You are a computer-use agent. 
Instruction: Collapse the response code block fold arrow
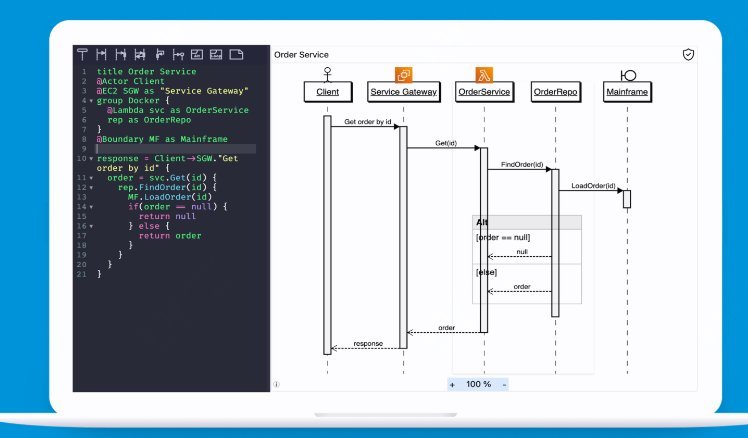[x=90, y=158]
